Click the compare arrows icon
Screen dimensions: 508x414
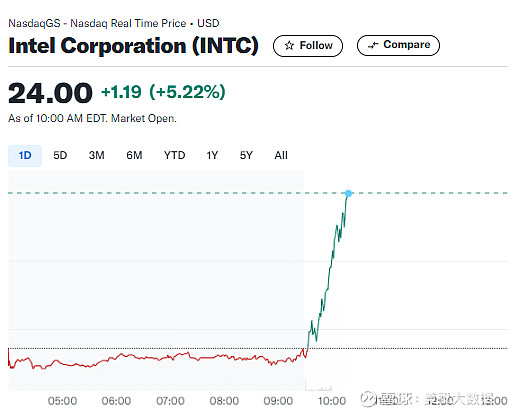373,45
